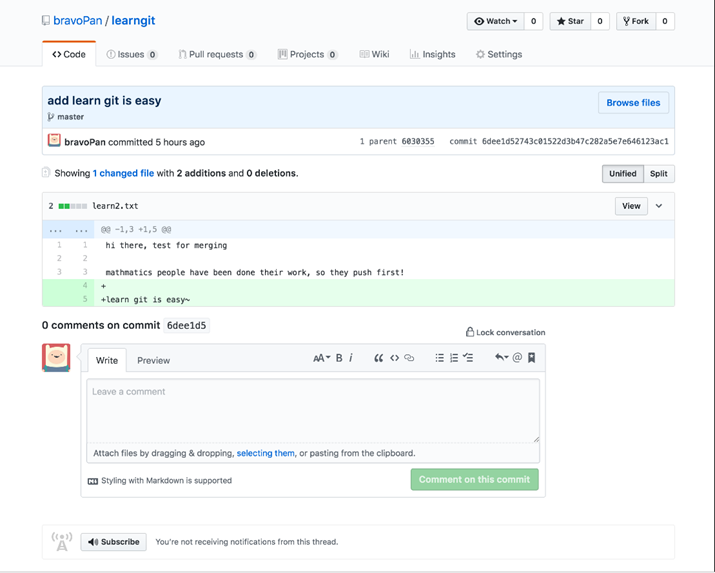The width and height of the screenshot is (715, 573).
Task: Insert a bulleted list in comment
Action: click(440, 358)
